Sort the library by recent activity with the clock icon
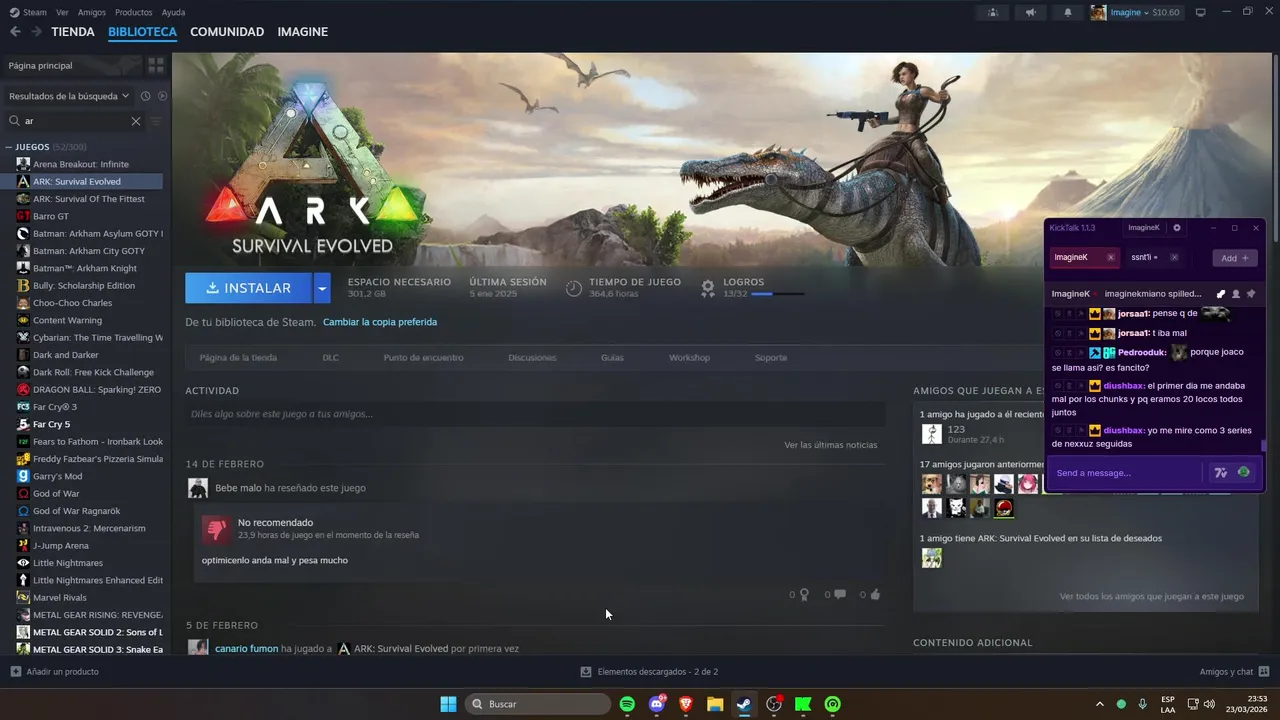This screenshot has width=1280, height=720. (x=145, y=96)
